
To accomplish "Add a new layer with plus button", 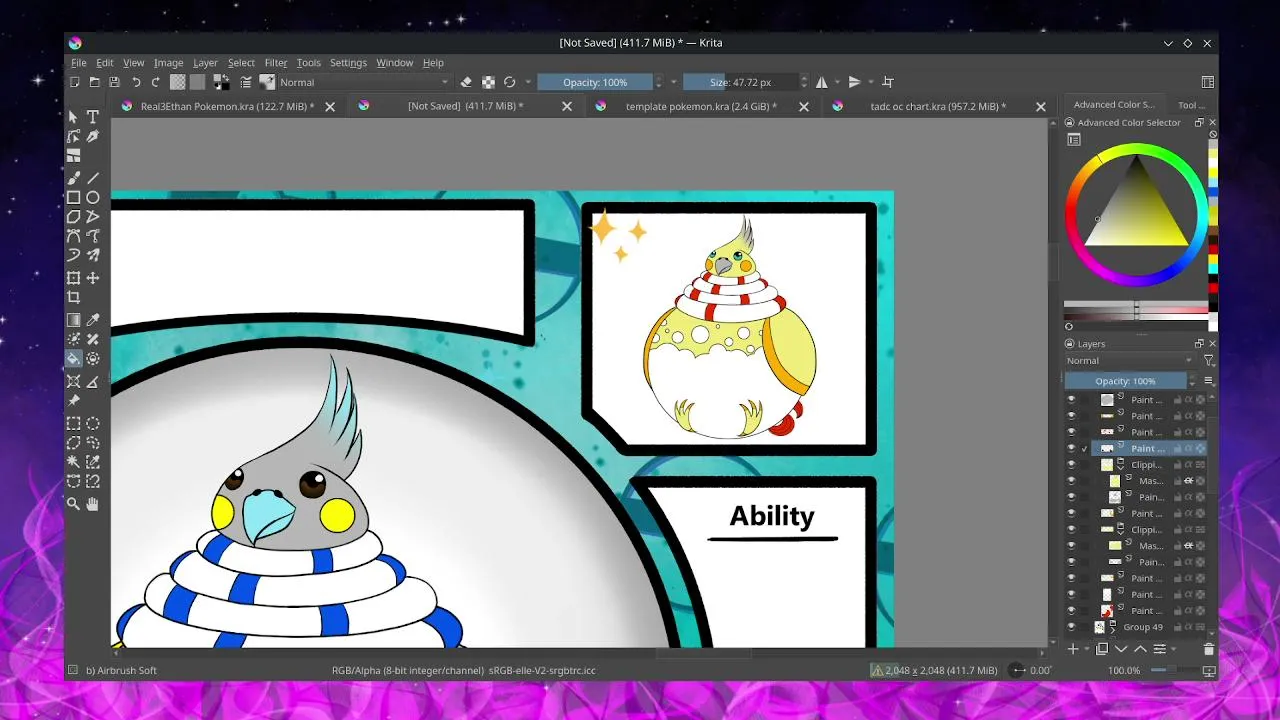I will (x=1073, y=649).
